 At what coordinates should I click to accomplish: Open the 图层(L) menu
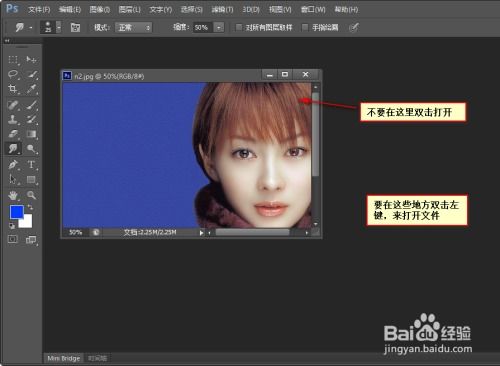tap(130, 9)
